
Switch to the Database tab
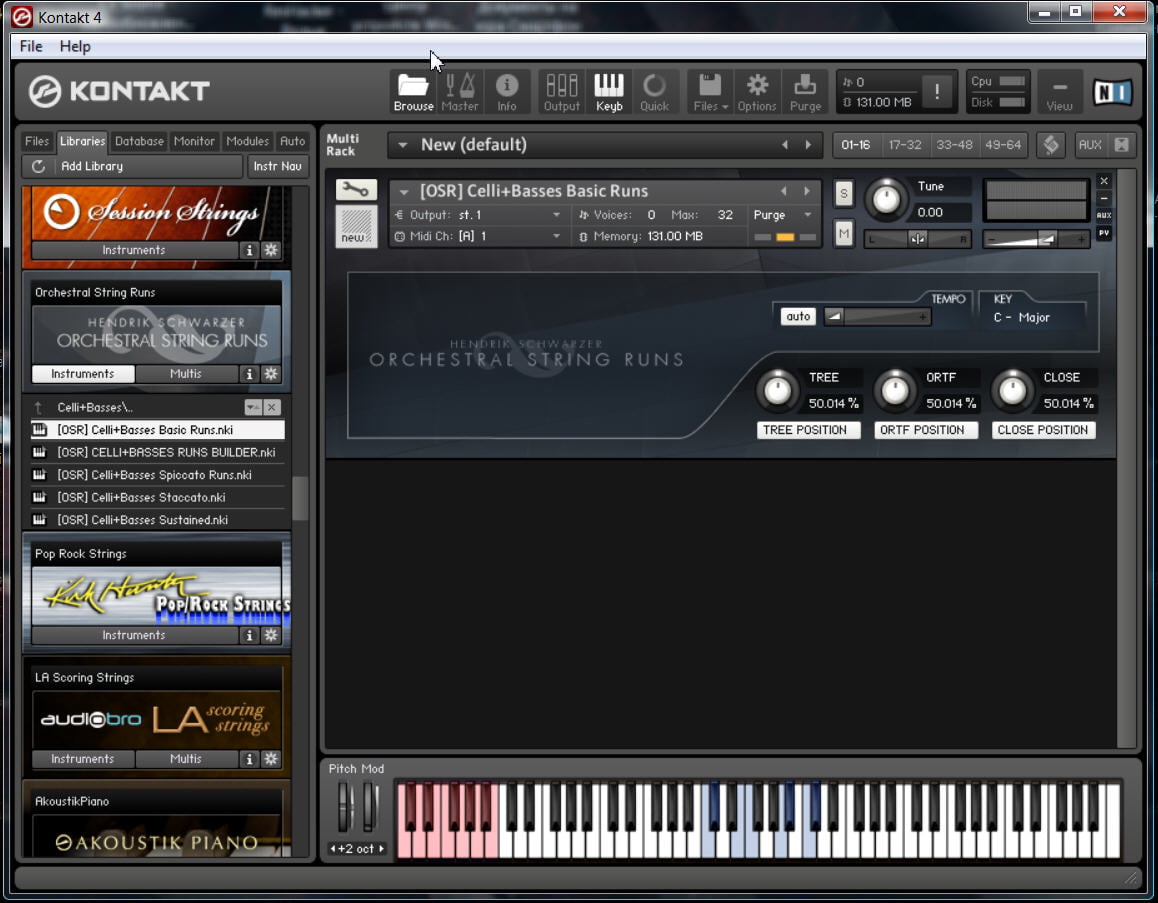(139, 141)
